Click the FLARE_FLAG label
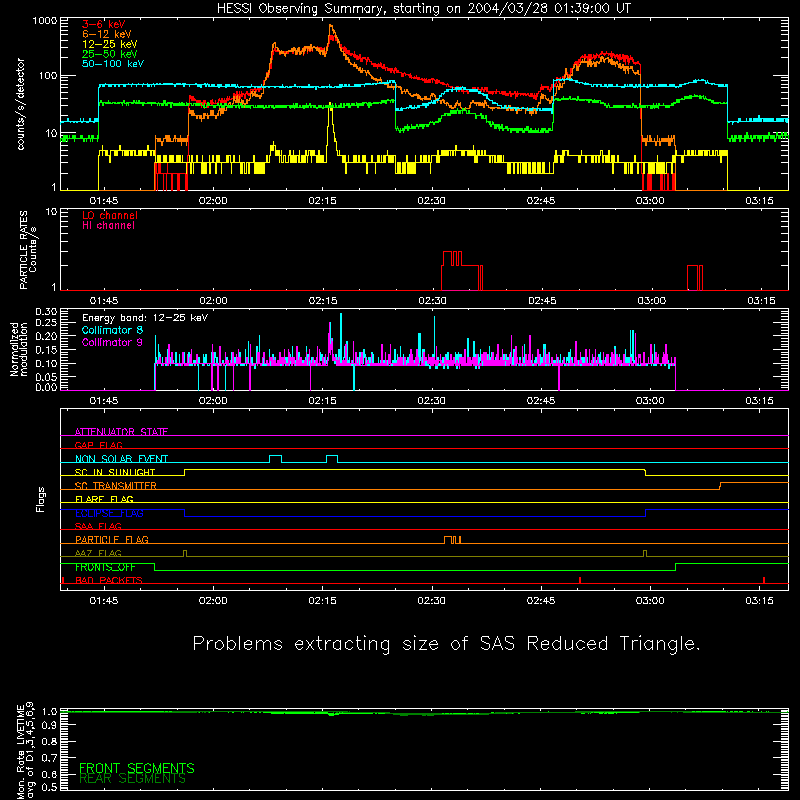800x800 pixels. pos(104,499)
